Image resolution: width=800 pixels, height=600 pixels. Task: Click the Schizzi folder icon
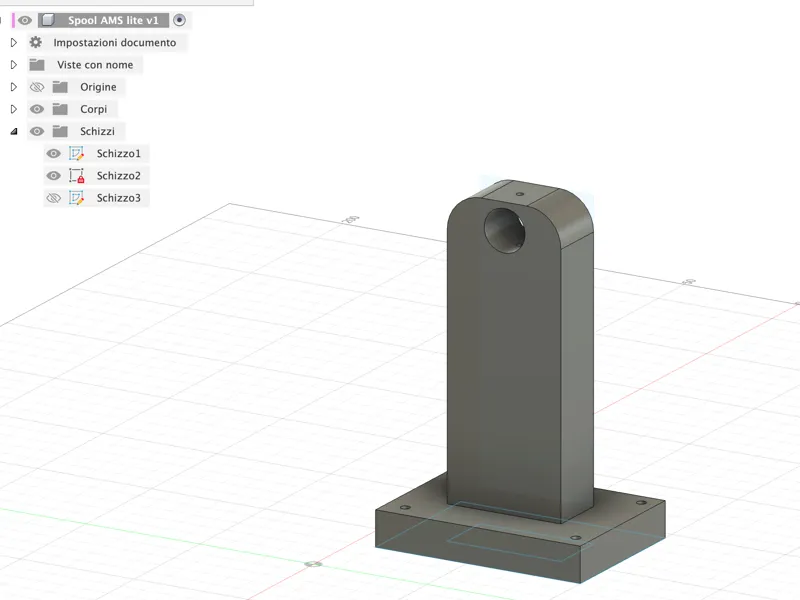[x=60, y=132]
